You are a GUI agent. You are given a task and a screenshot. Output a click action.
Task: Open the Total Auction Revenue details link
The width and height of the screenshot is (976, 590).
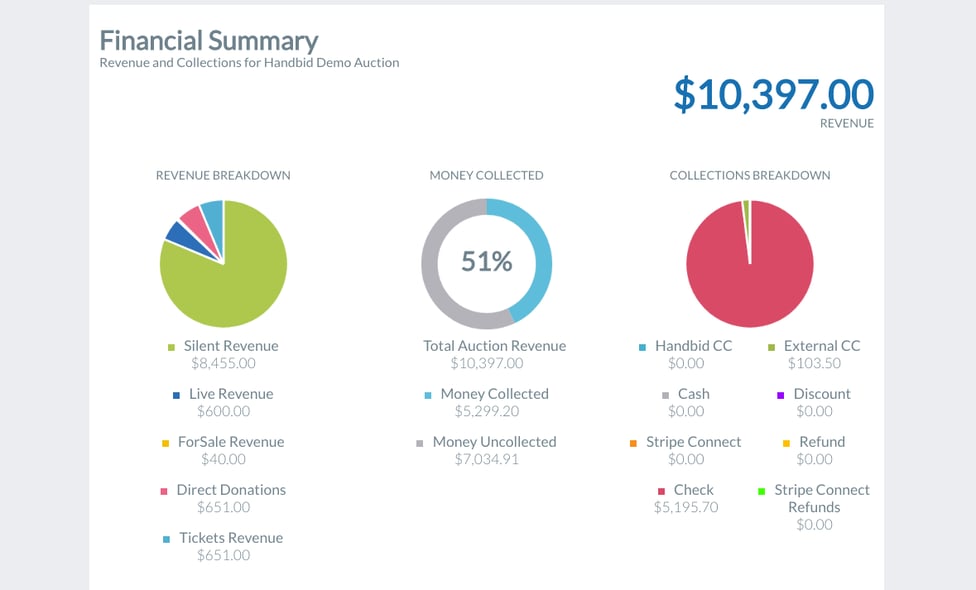click(x=493, y=345)
